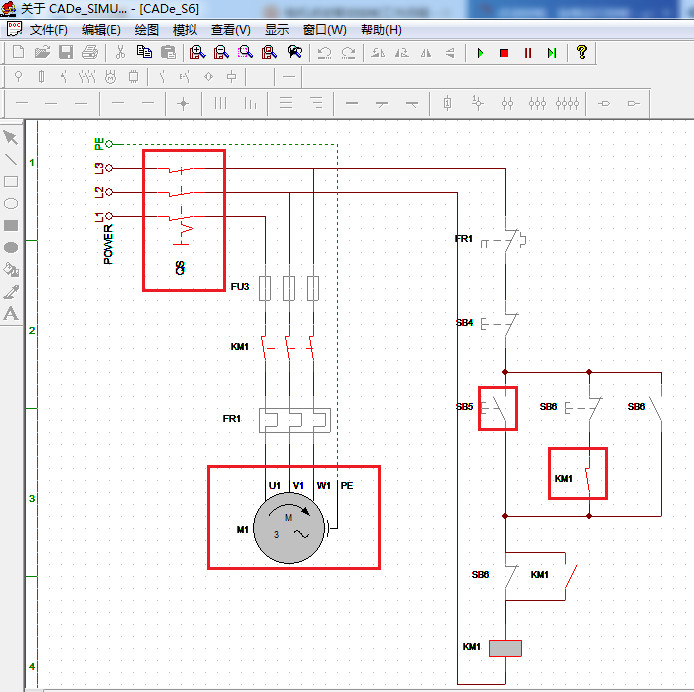Select the empty rectangle drawing tool
This screenshot has height=692, width=694.
(x=11, y=182)
